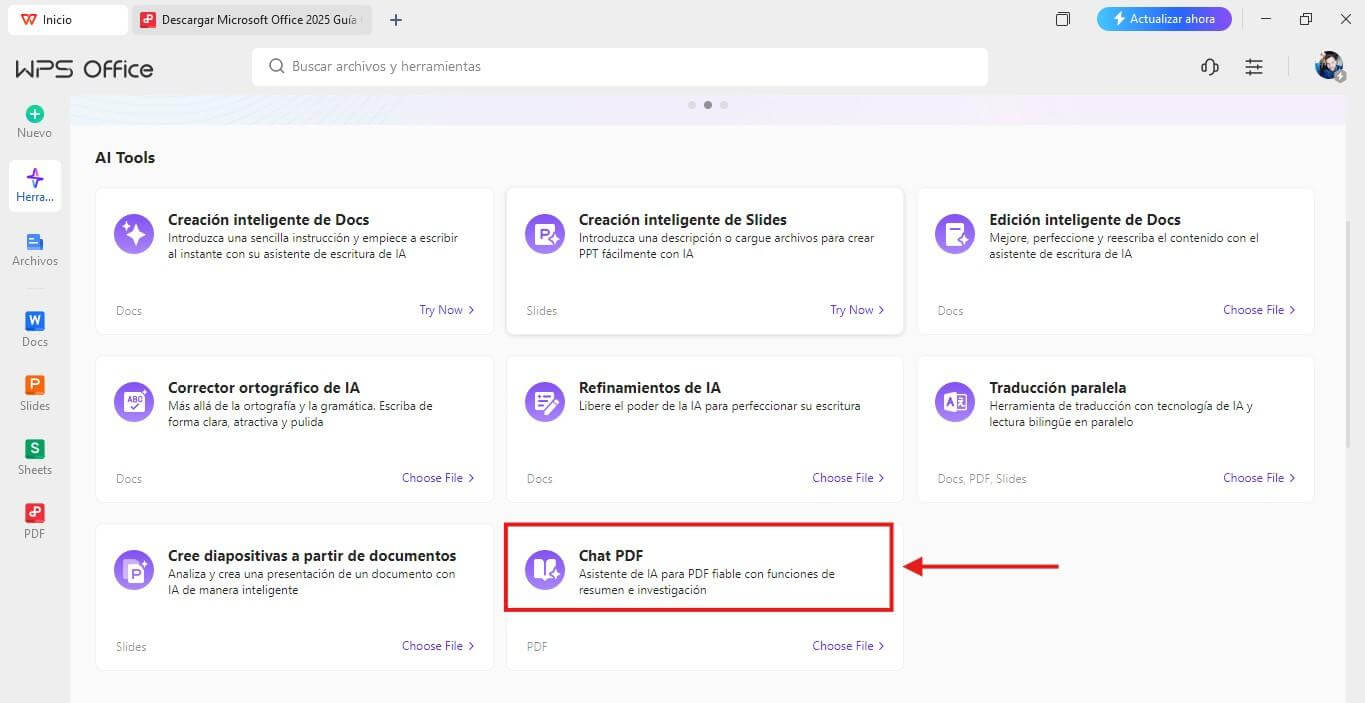Select the first carousel page dot
Image resolution: width=1365 pixels, height=703 pixels.
coord(692,105)
